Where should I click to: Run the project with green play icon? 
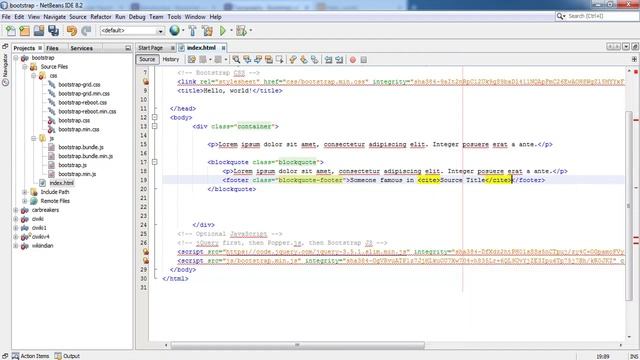[x=223, y=31]
